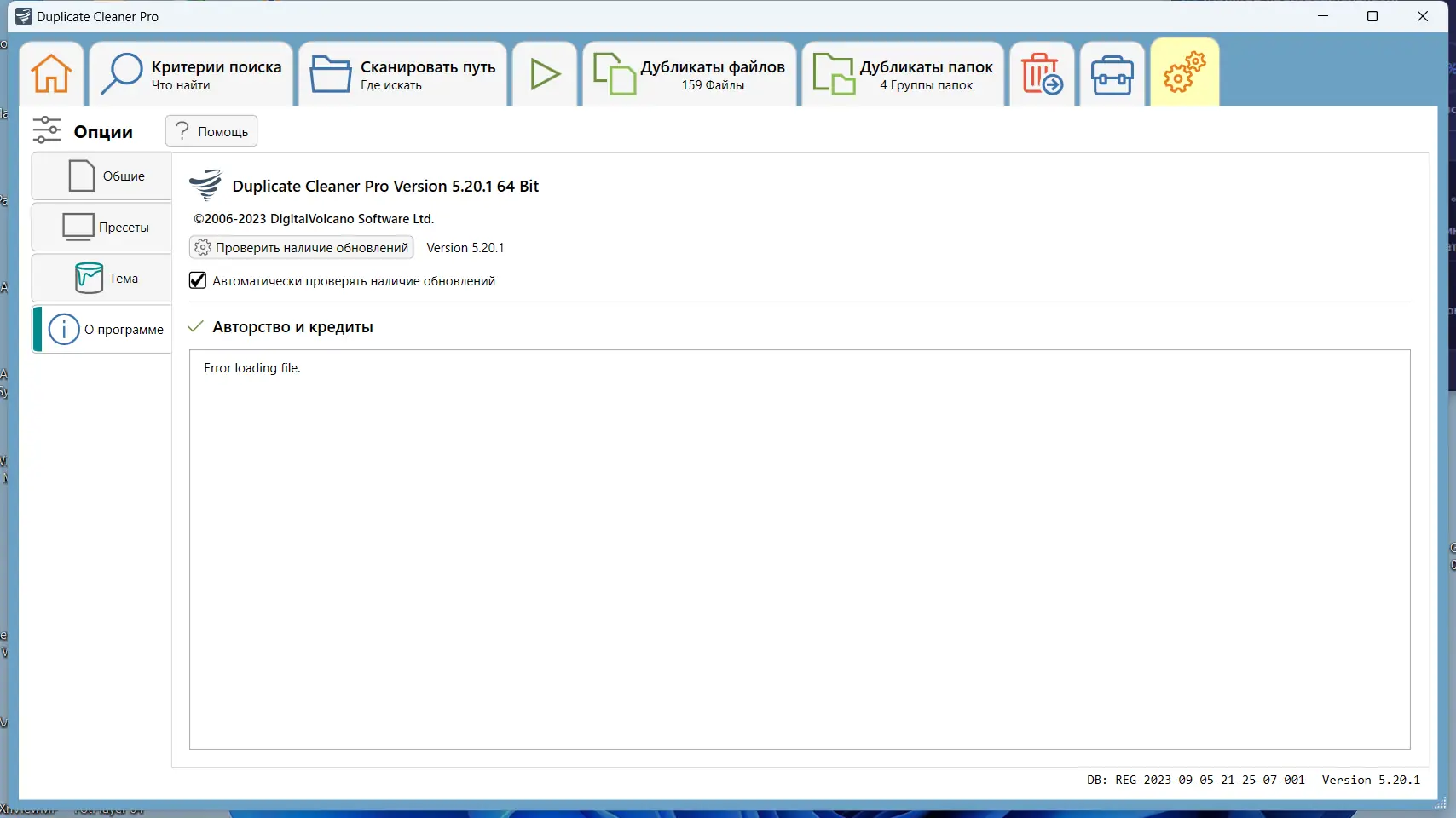Open Сканировать путь tab
Viewport: 1456px width, 818px height.
click(x=402, y=73)
